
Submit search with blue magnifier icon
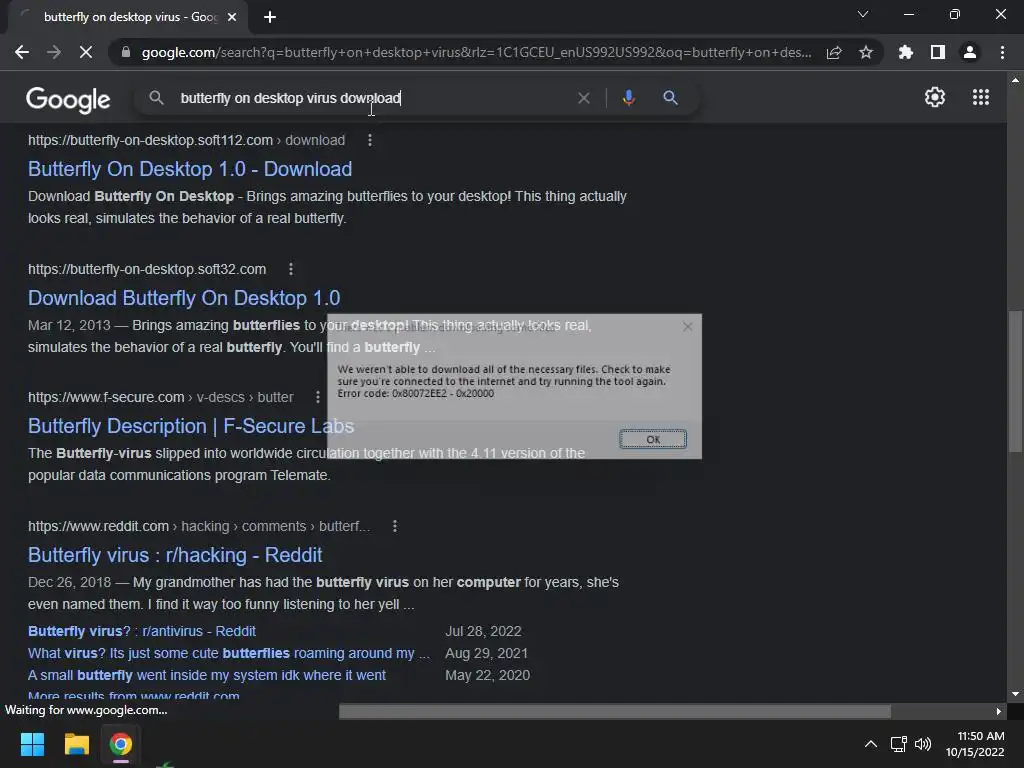(x=670, y=98)
